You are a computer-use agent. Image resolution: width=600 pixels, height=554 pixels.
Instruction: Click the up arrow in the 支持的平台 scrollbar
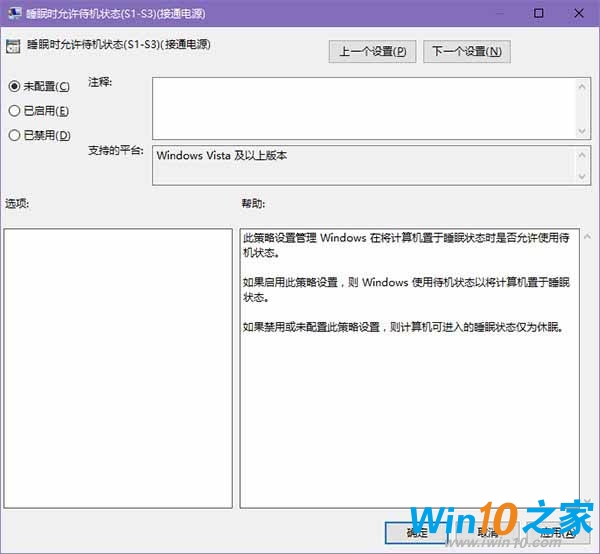(582, 156)
